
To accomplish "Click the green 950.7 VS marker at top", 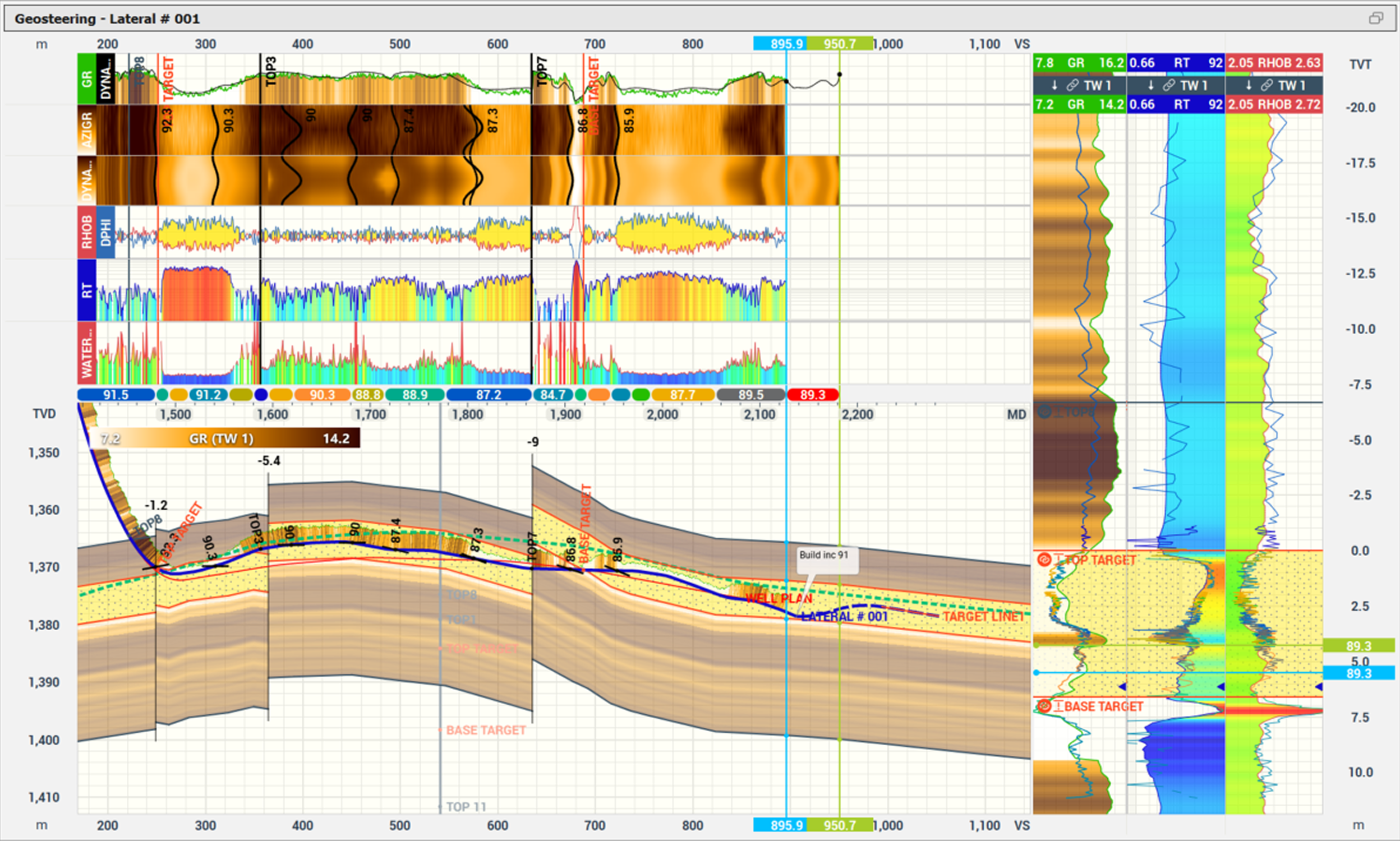I will click(840, 44).
